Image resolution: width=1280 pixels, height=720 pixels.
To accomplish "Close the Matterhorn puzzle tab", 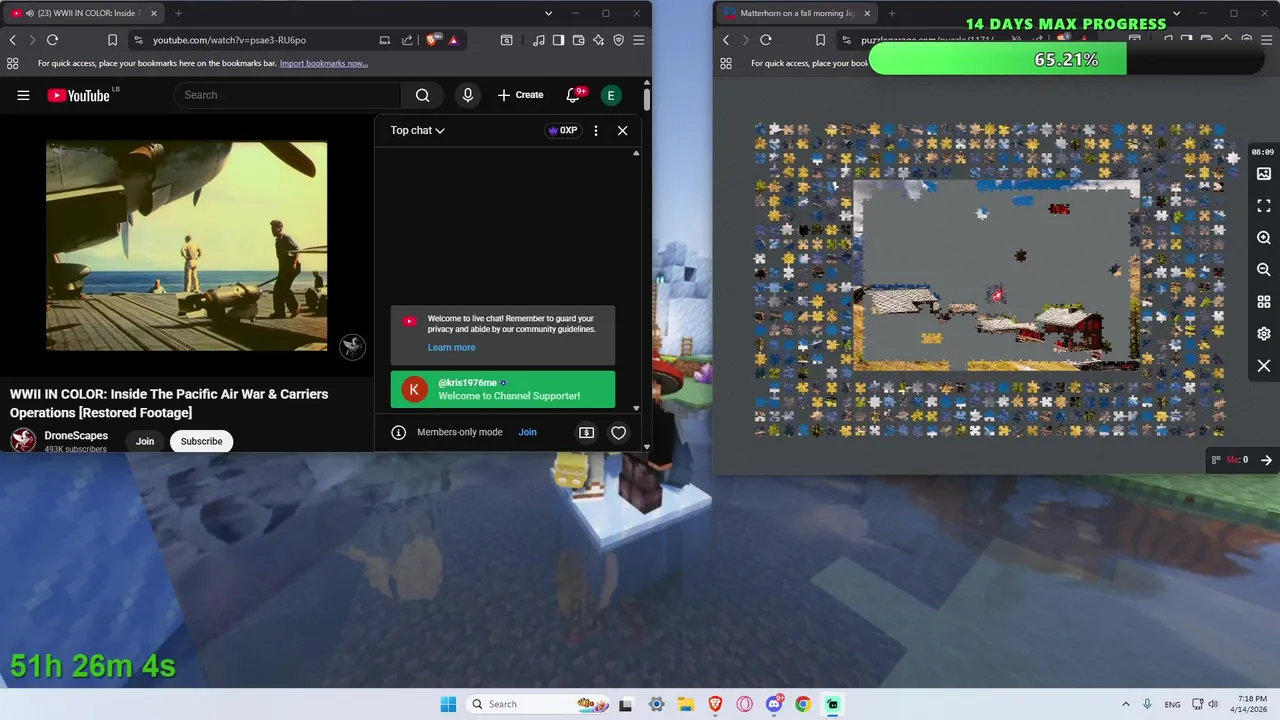I will click(866, 13).
